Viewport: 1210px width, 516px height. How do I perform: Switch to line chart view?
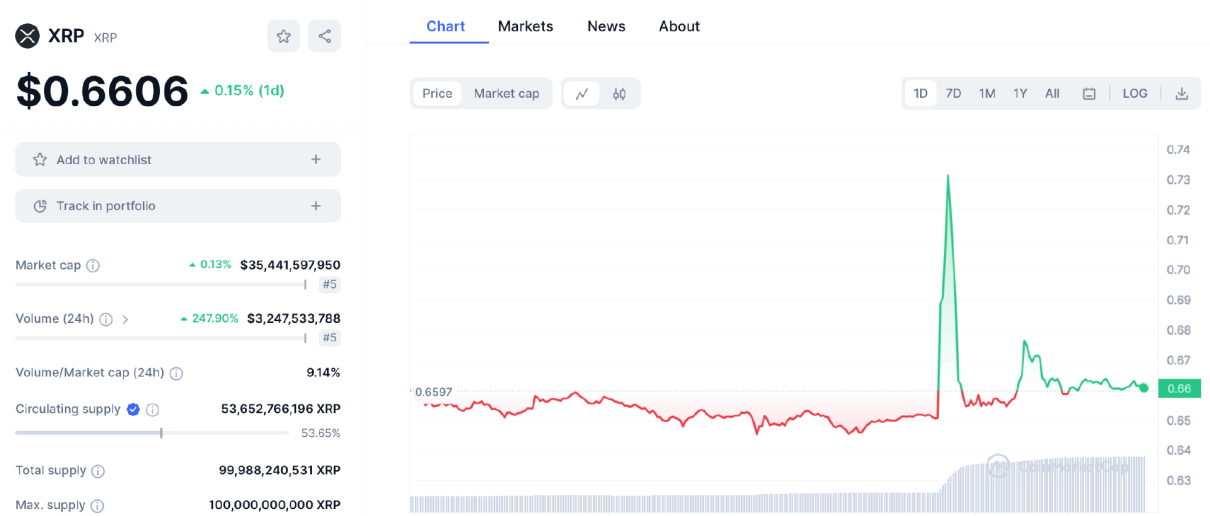[x=581, y=93]
